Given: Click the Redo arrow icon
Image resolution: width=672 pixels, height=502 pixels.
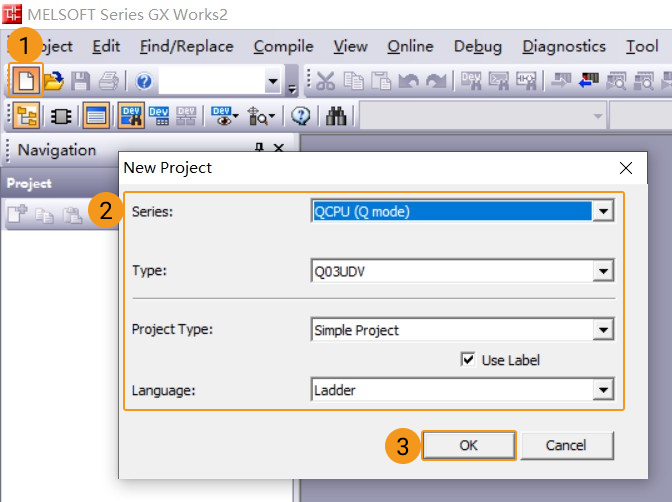Looking at the screenshot, I should pos(436,81).
